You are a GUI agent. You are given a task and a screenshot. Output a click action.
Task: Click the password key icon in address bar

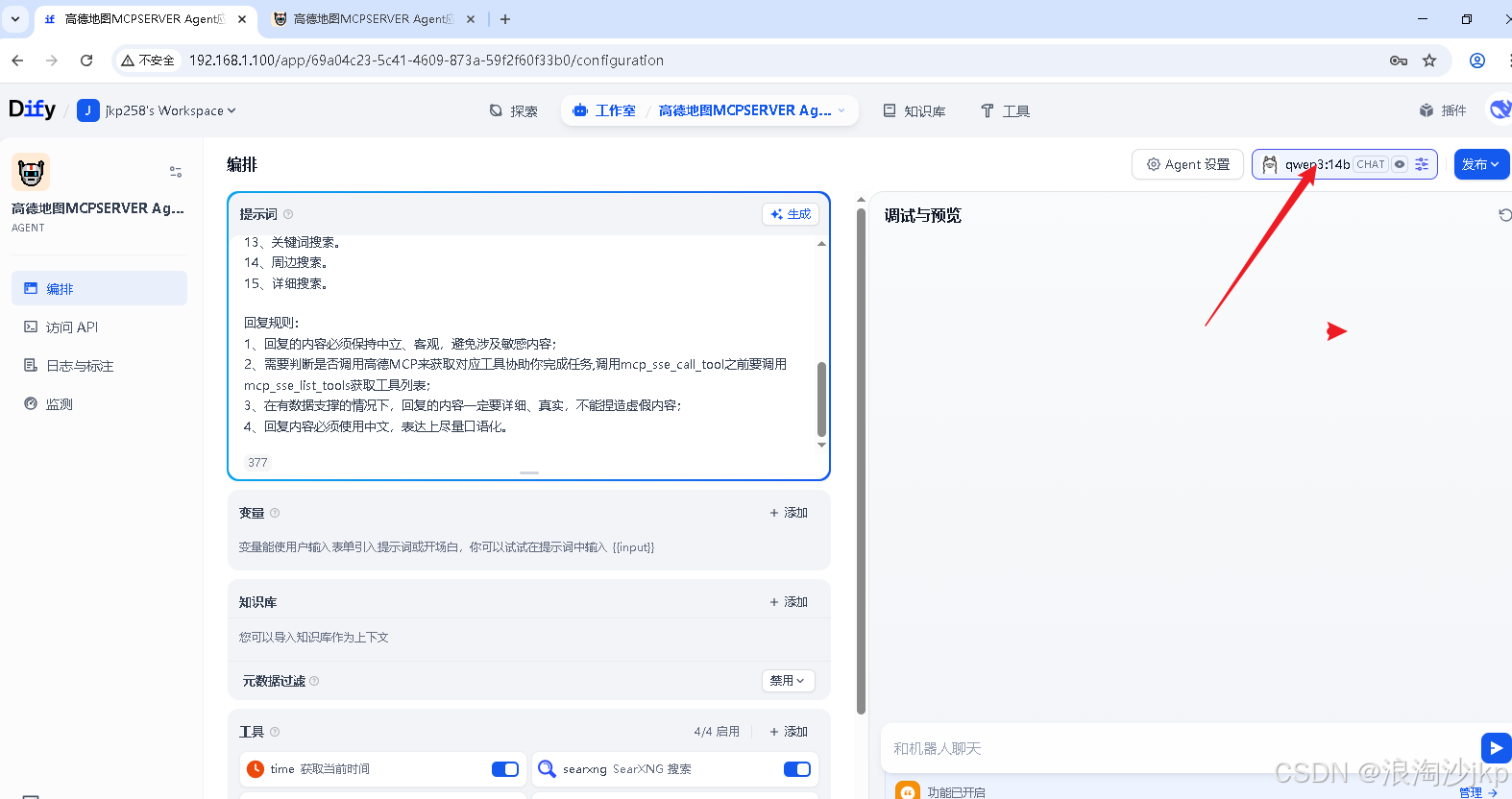[1399, 61]
